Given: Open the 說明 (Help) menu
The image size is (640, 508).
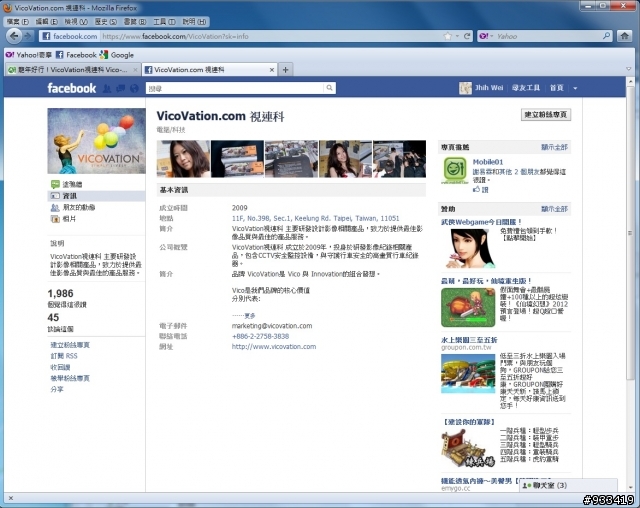Looking at the screenshot, I should pyautogui.click(x=194, y=22).
